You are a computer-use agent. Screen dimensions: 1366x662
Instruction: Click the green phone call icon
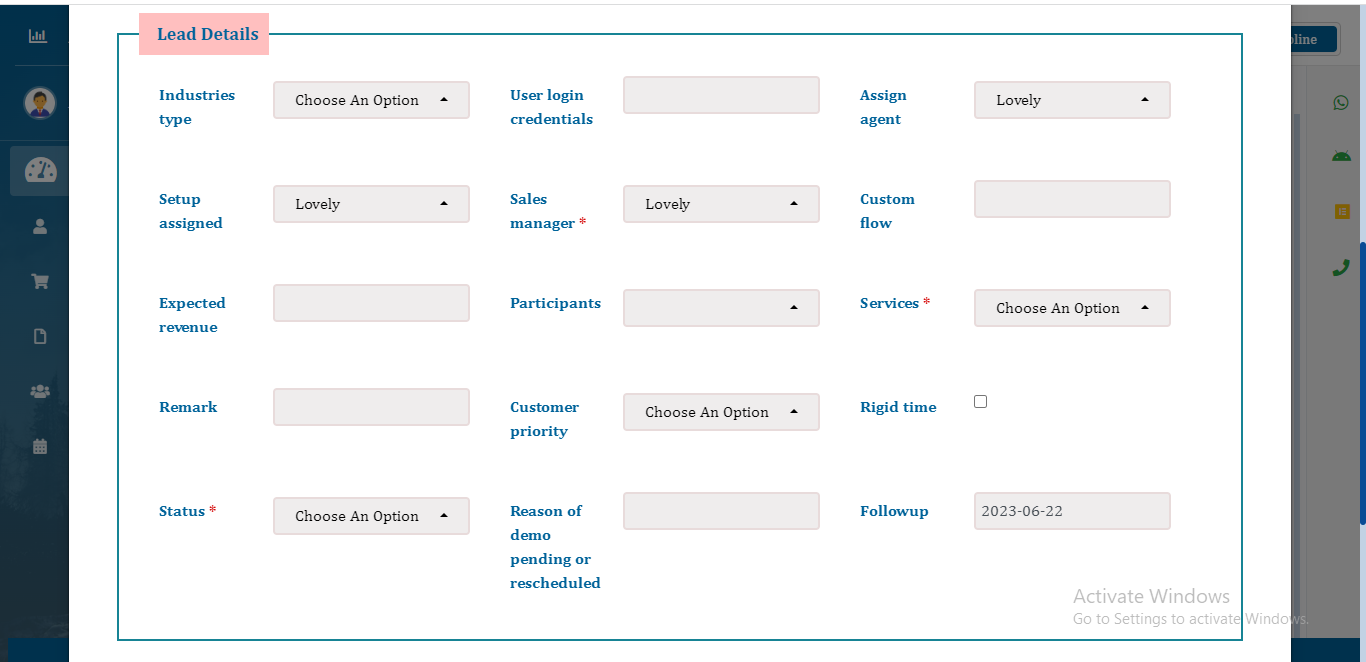(x=1341, y=267)
